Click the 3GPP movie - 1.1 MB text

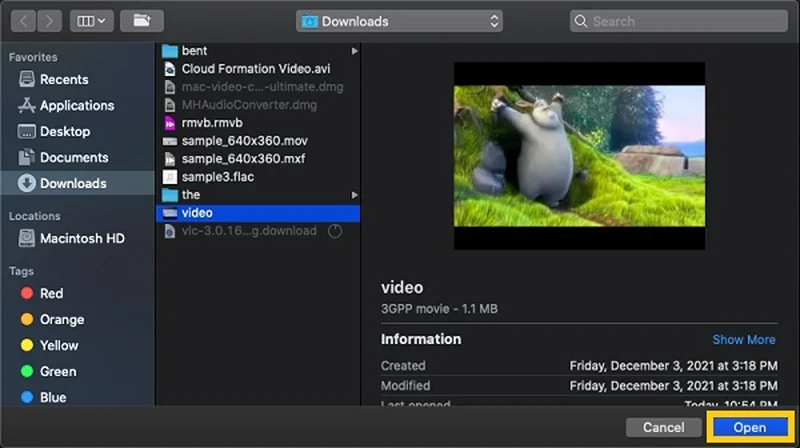click(x=439, y=309)
